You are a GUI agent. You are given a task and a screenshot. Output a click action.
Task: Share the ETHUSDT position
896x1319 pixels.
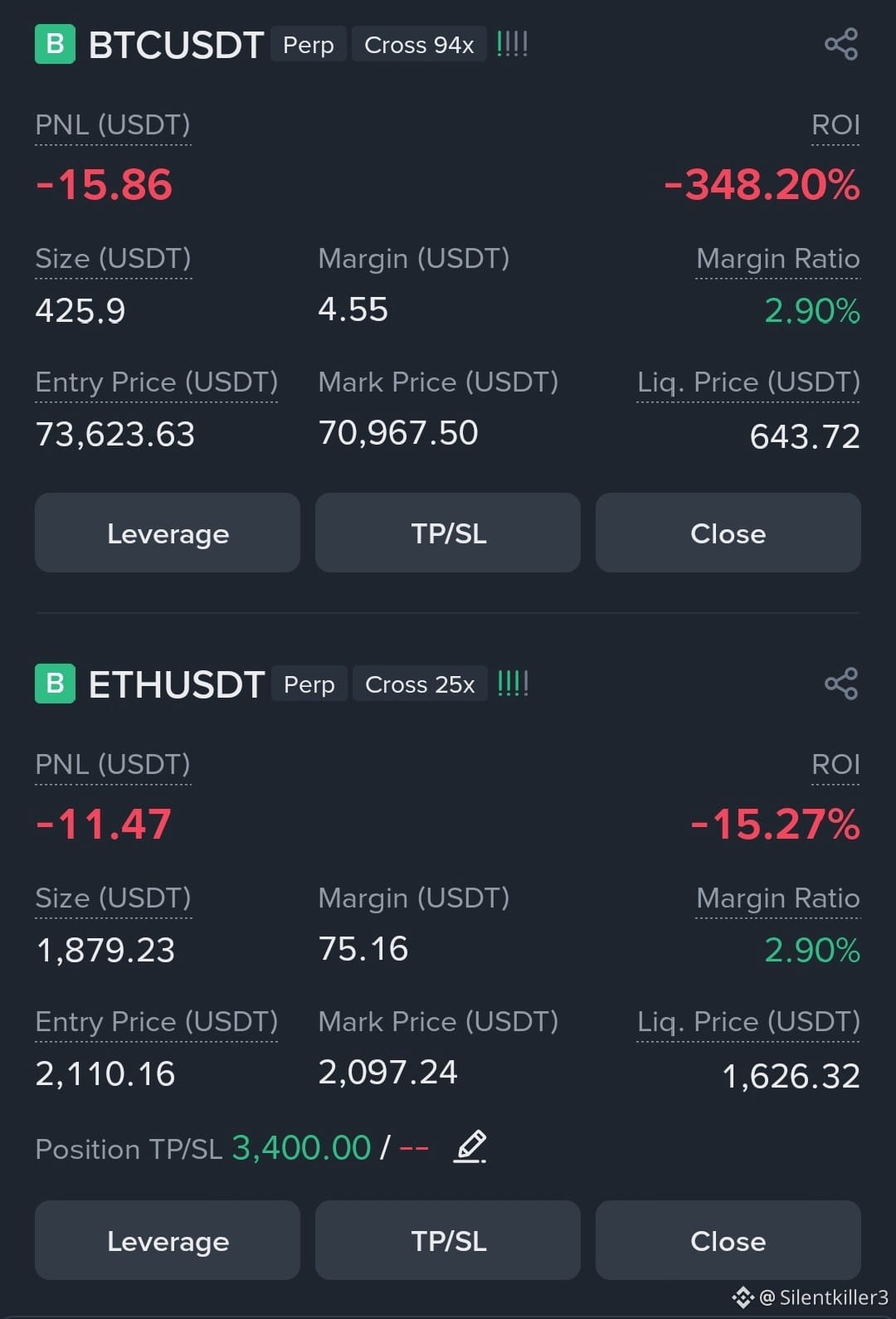(x=841, y=684)
